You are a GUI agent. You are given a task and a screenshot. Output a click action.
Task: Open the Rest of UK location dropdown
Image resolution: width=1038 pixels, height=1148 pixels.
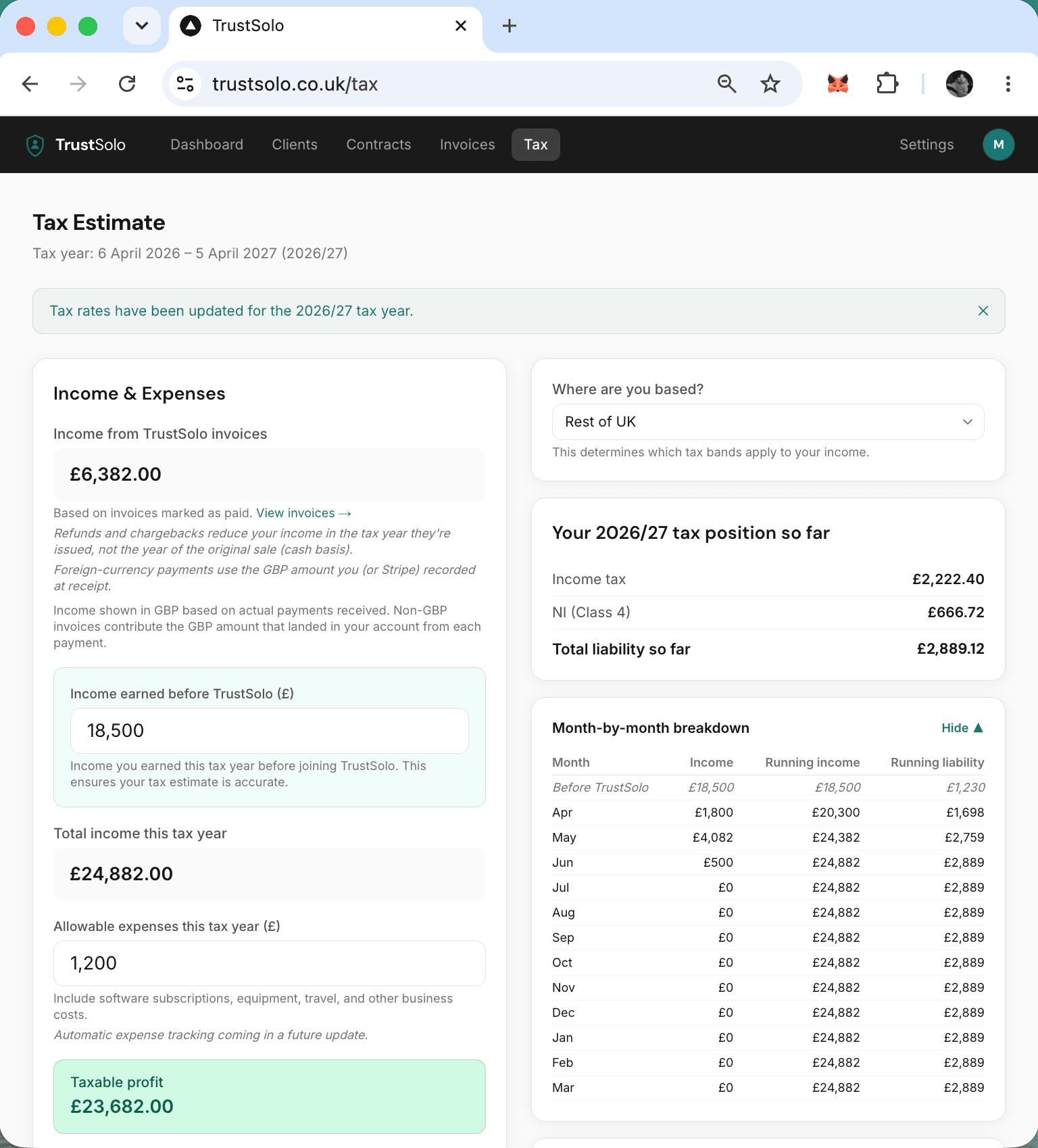point(768,422)
